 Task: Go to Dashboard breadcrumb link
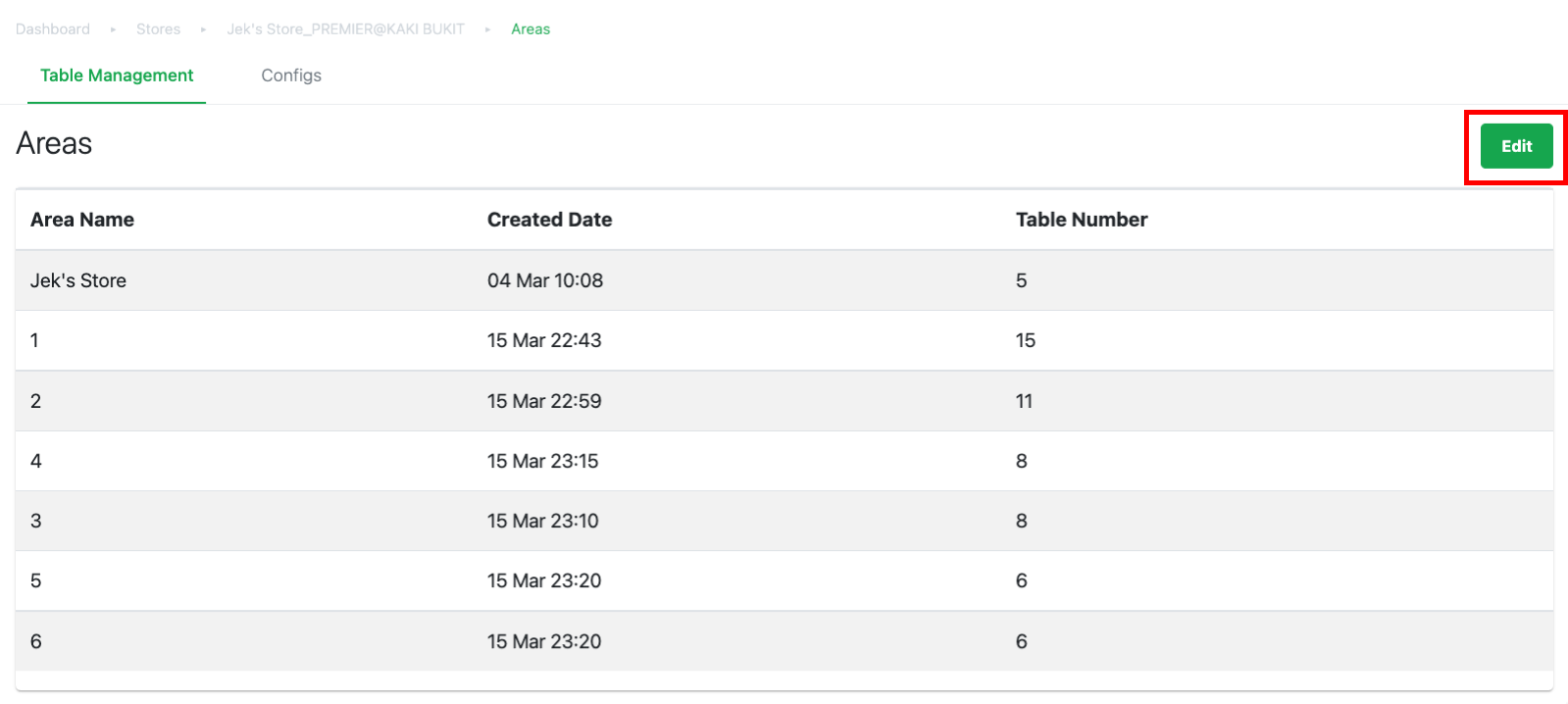pos(53,29)
